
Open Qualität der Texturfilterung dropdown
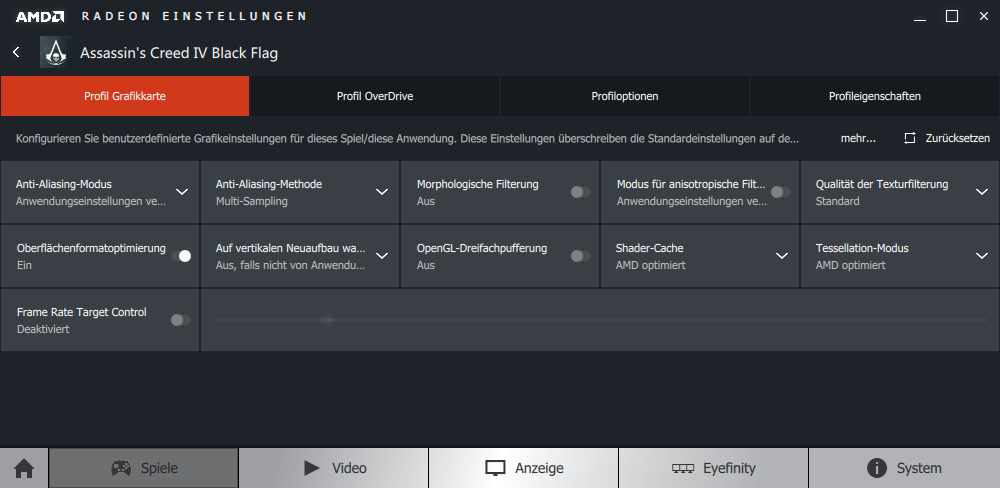(x=982, y=192)
